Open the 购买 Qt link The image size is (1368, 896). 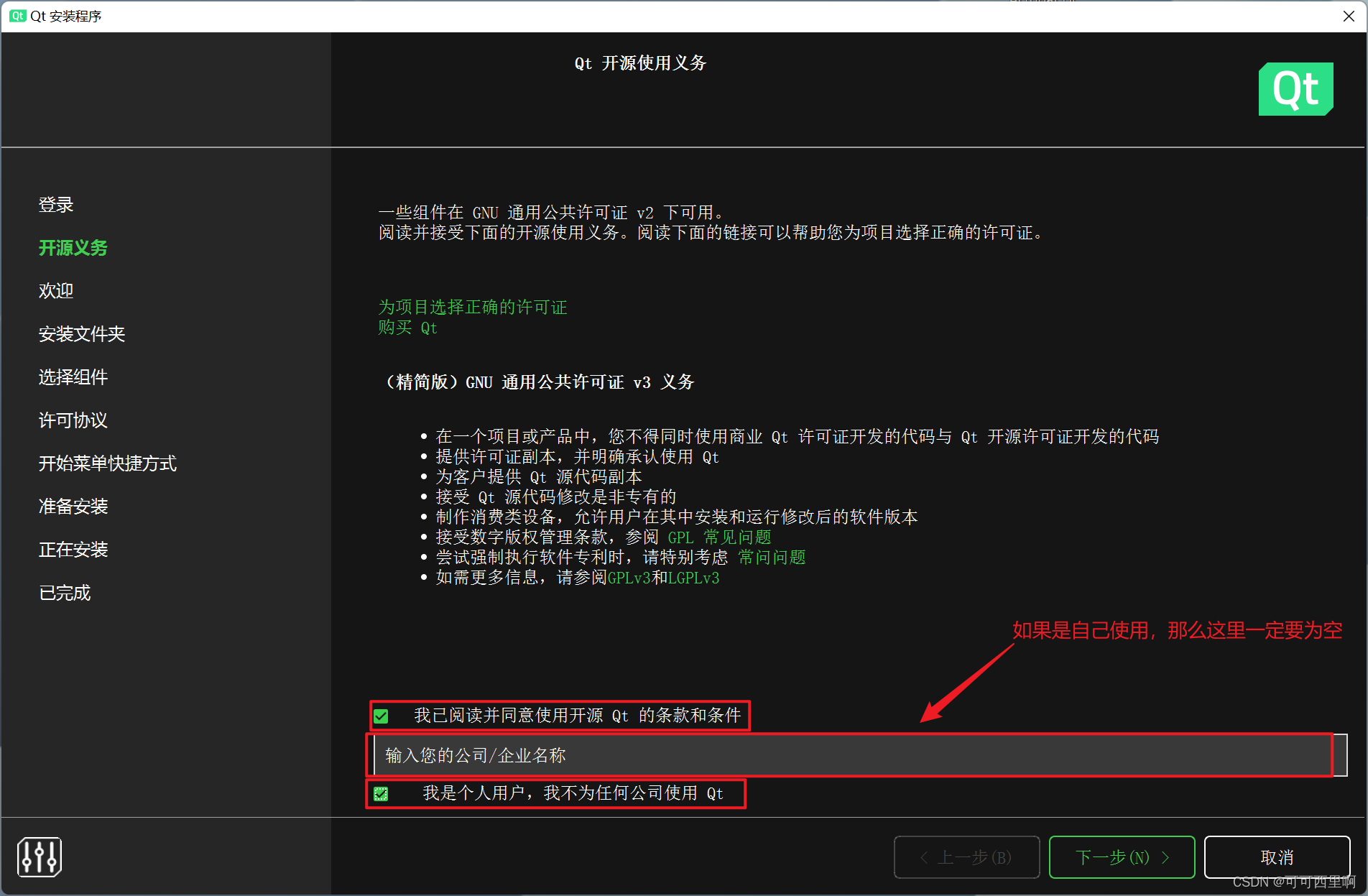pyautogui.click(x=407, y=328)
